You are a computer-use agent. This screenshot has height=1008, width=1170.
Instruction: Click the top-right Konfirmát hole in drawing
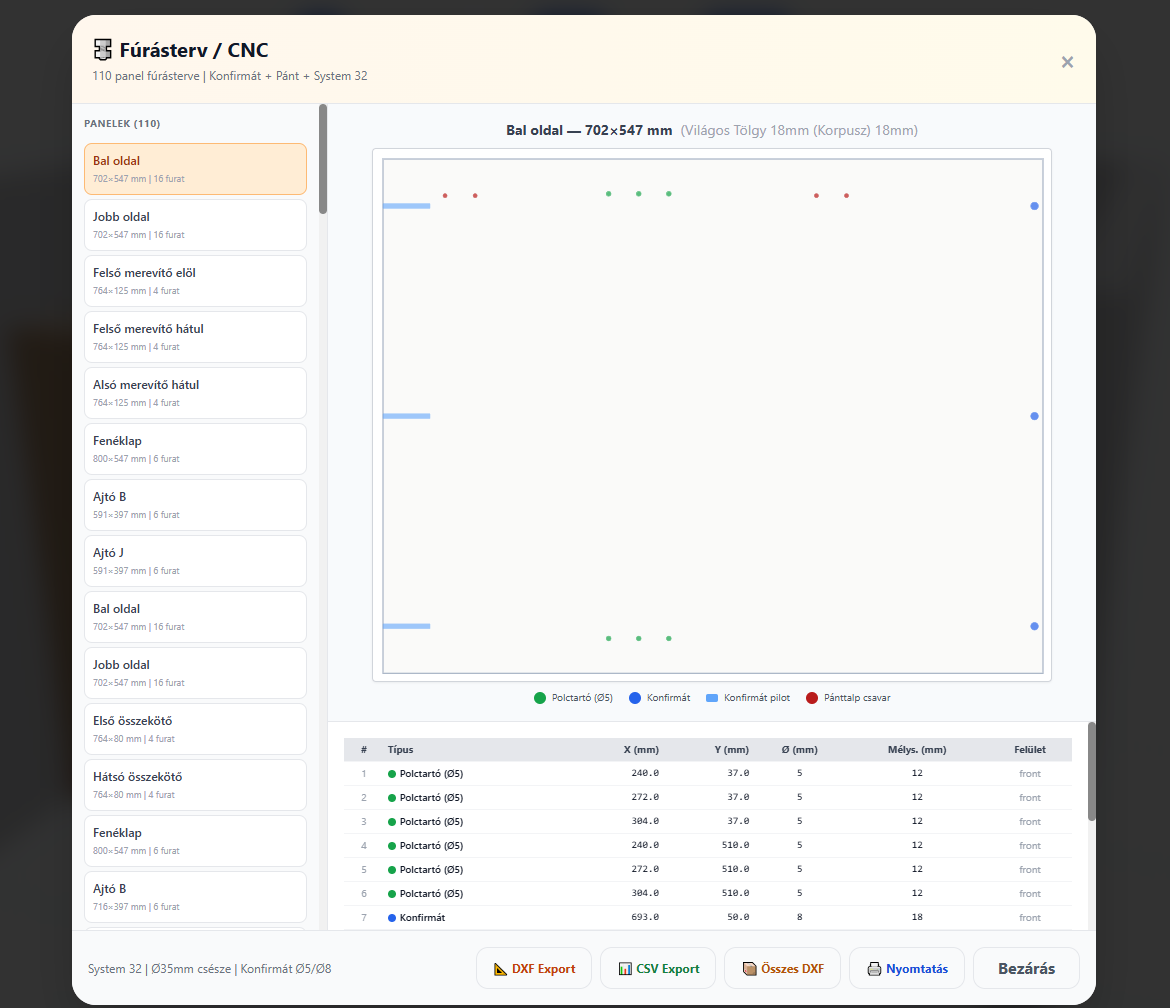pos(1034,206)
